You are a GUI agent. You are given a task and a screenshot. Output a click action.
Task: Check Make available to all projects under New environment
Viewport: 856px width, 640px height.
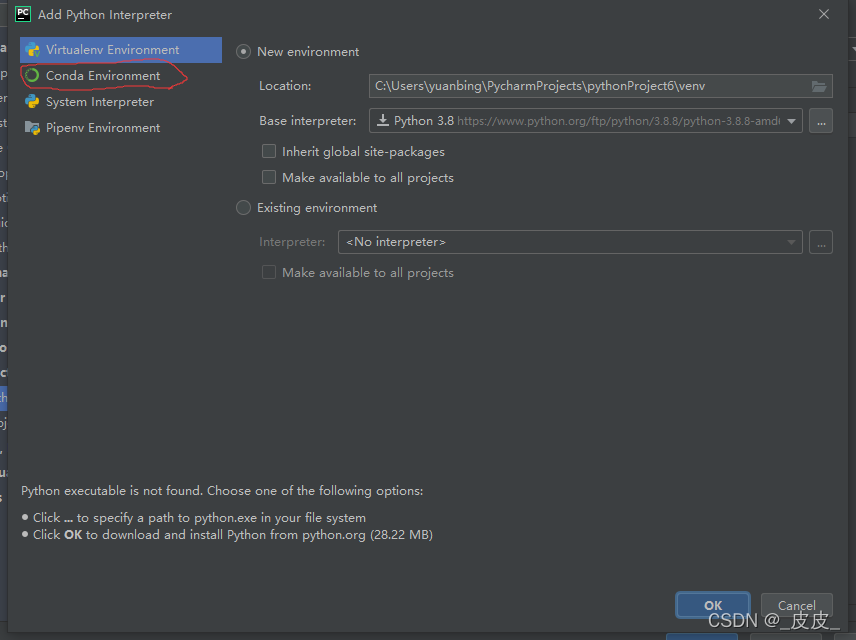269,177
